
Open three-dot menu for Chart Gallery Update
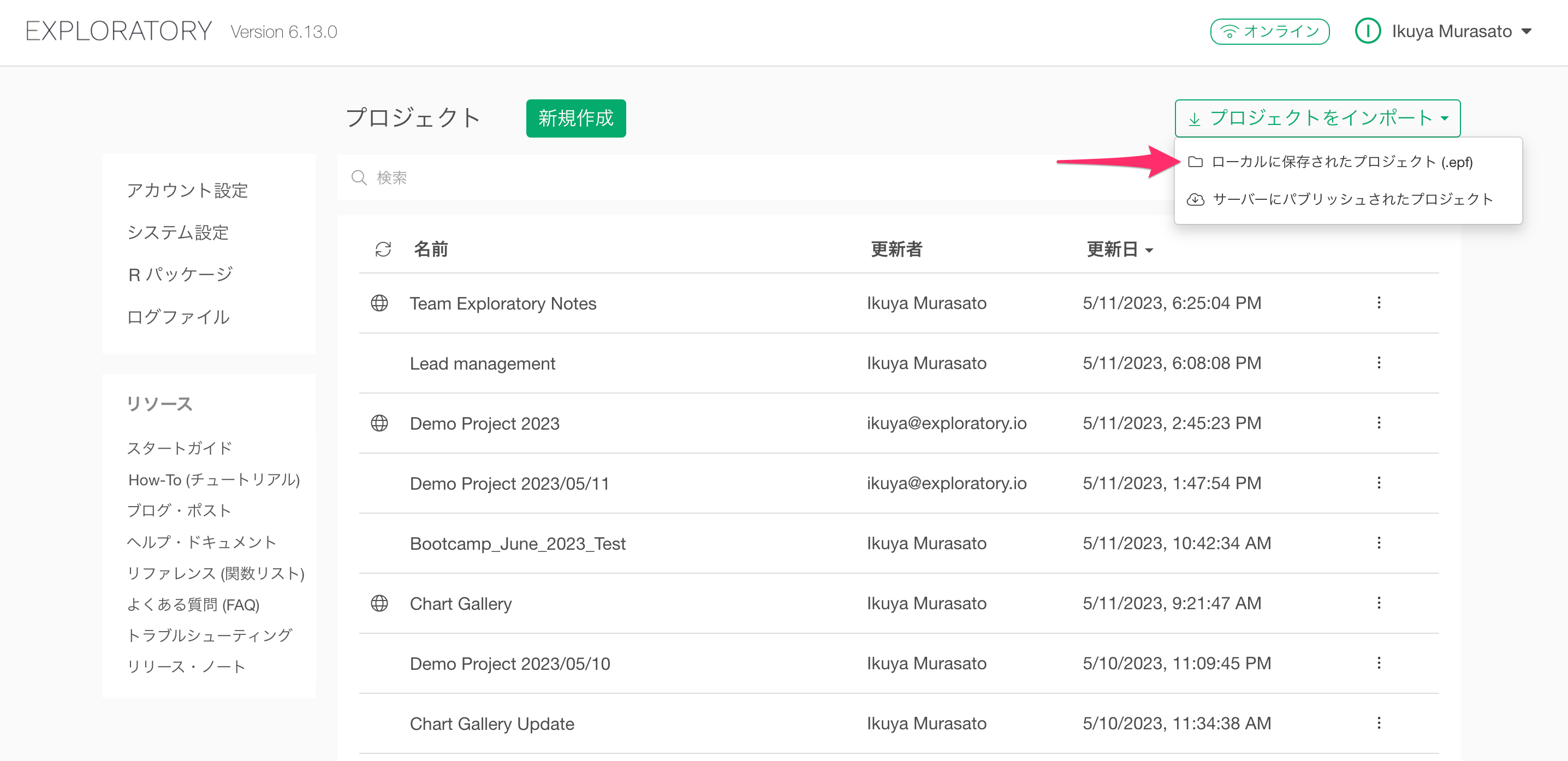(x=1379, y=723)
